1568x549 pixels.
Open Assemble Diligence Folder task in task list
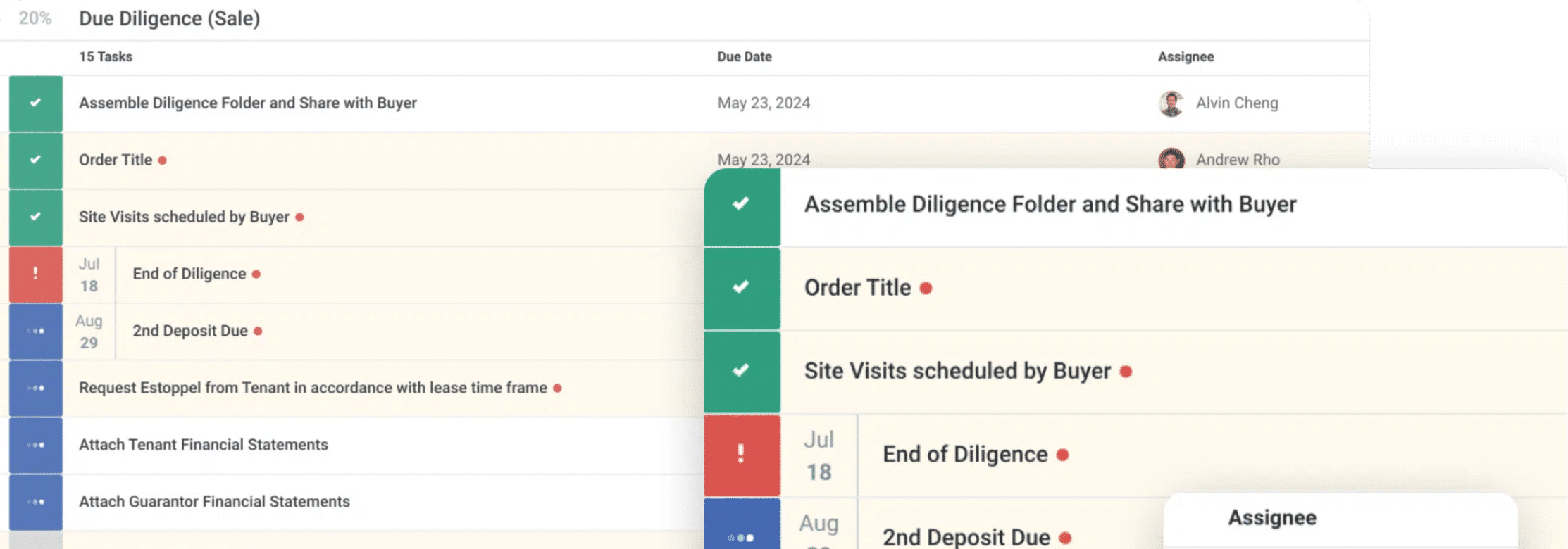coord(248,103)
